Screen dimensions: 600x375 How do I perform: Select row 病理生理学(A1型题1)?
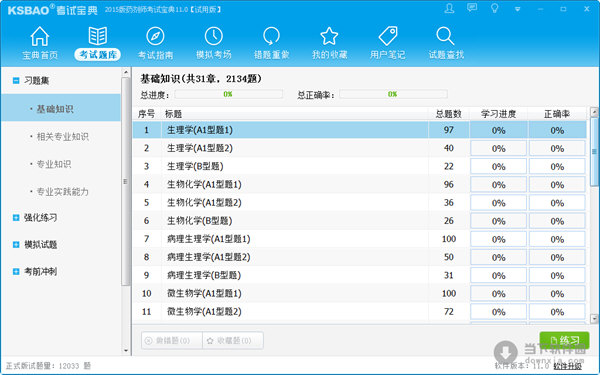(x=359, y=239)
